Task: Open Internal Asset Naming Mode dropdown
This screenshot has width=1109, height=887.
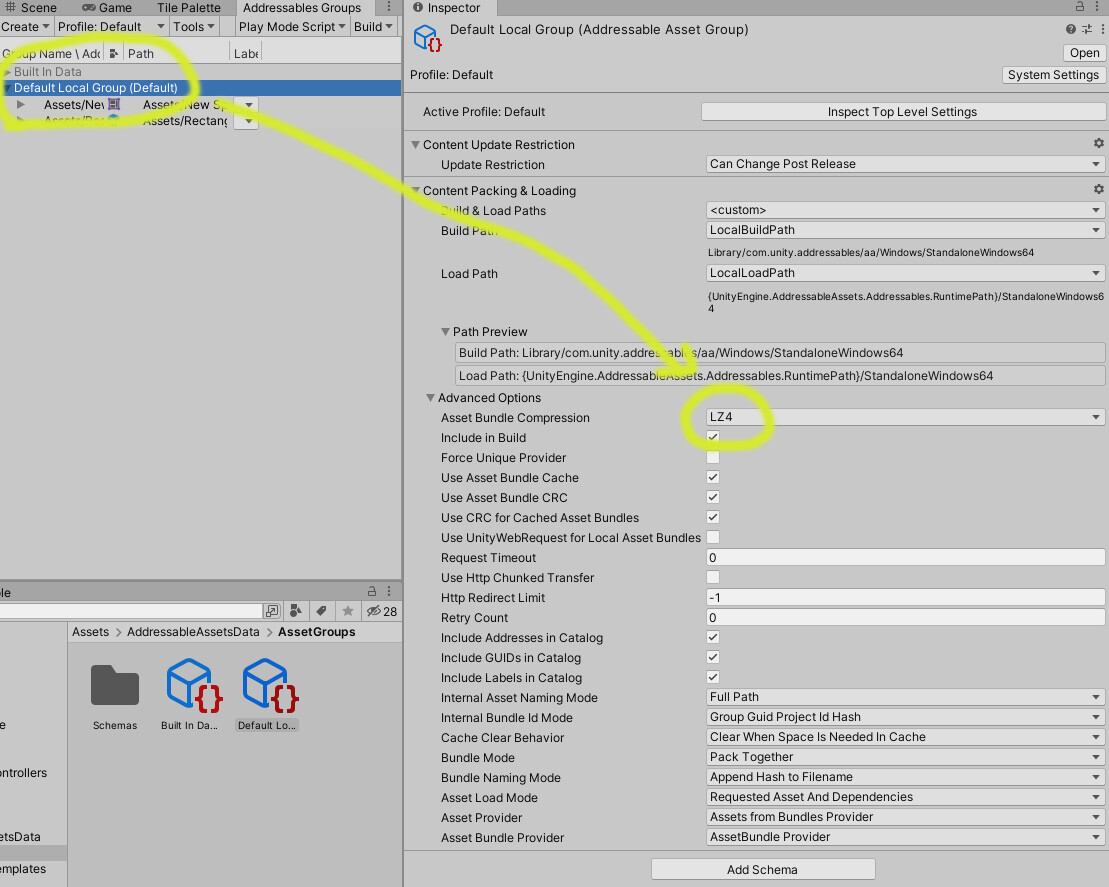Action: (905, 697)
